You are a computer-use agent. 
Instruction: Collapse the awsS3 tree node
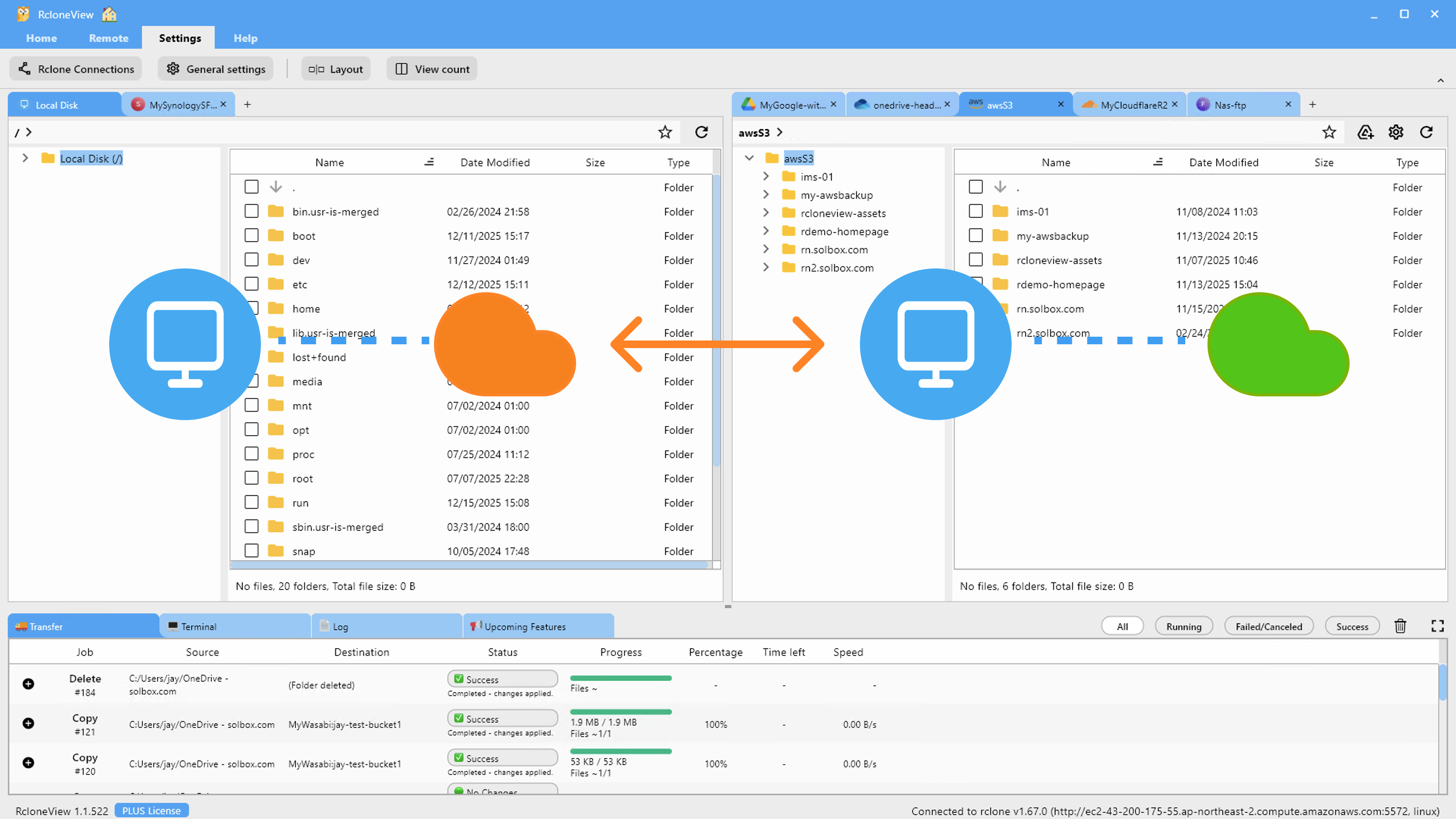pyautogui.click(x=750, y=158)
